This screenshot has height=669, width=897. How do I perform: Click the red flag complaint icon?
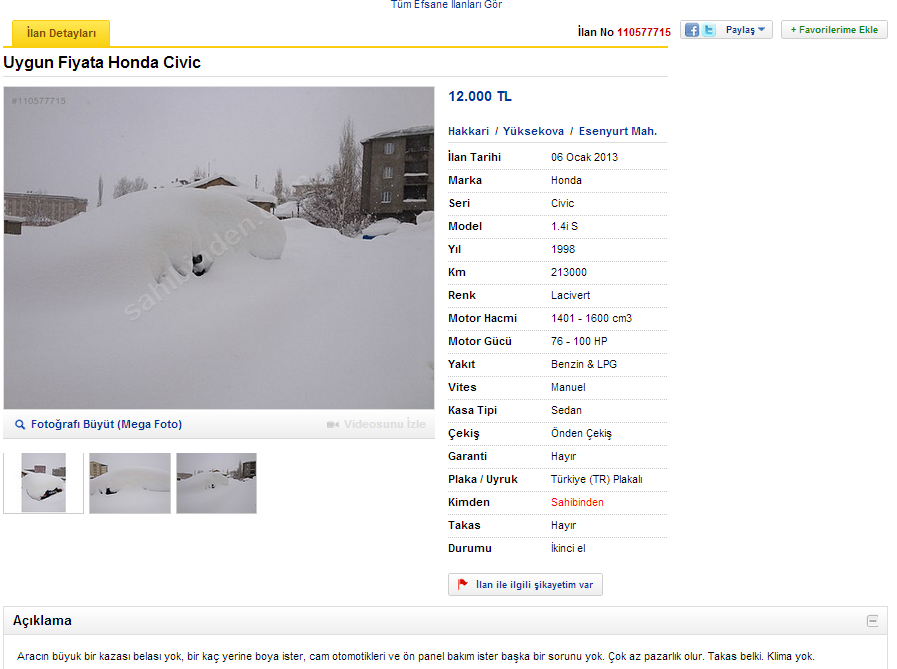[x=463, y=584]
